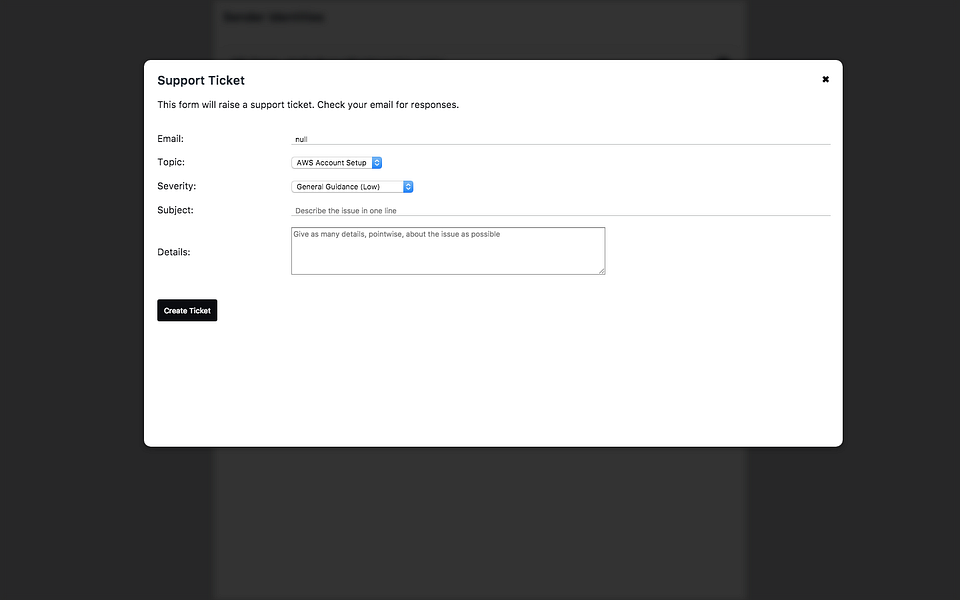Screen dimensions: 960x600
Task: Click the stepper arrows beside General Guidance
Action: click(x=408, y=186)
